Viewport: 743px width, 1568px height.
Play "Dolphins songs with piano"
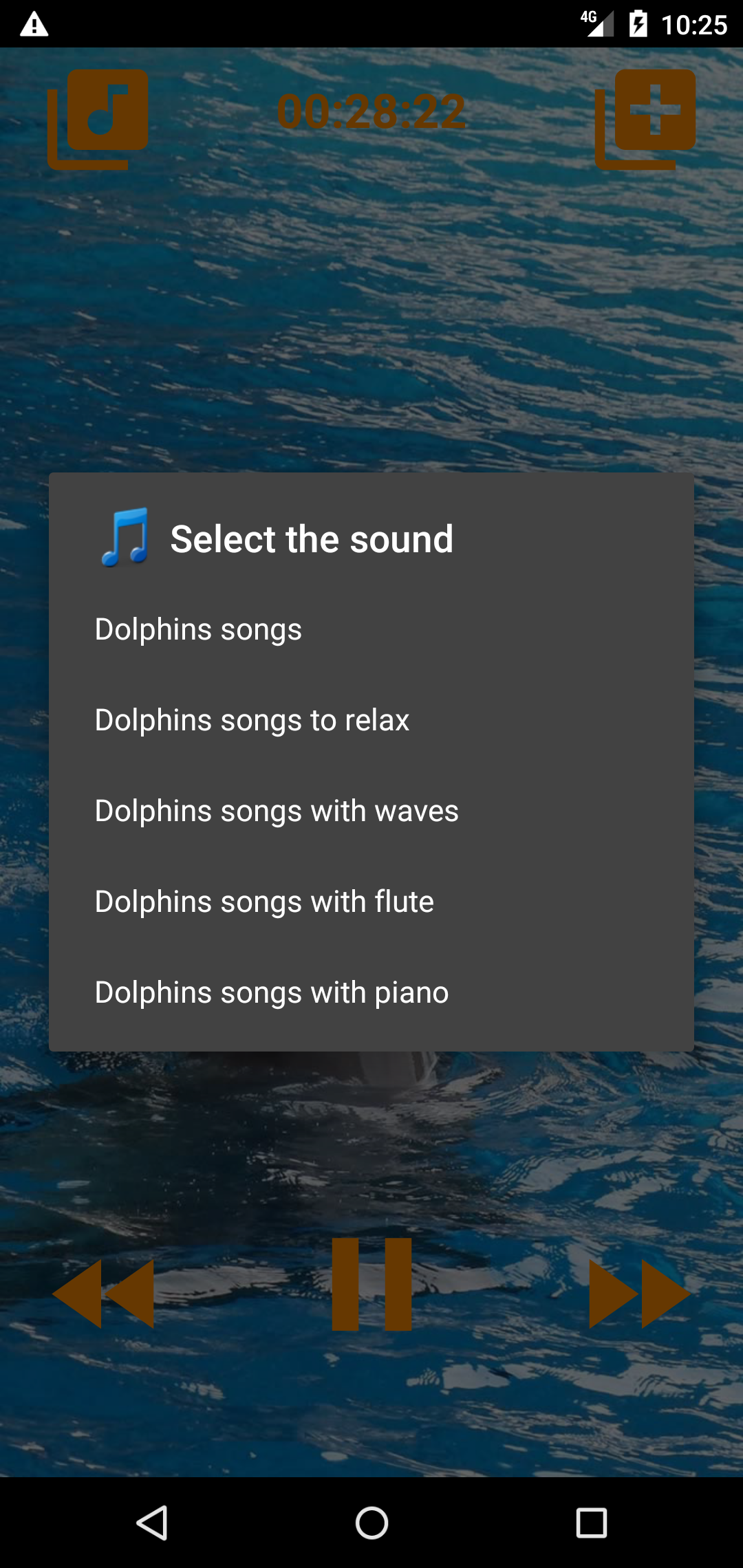[x=272, y=992]
